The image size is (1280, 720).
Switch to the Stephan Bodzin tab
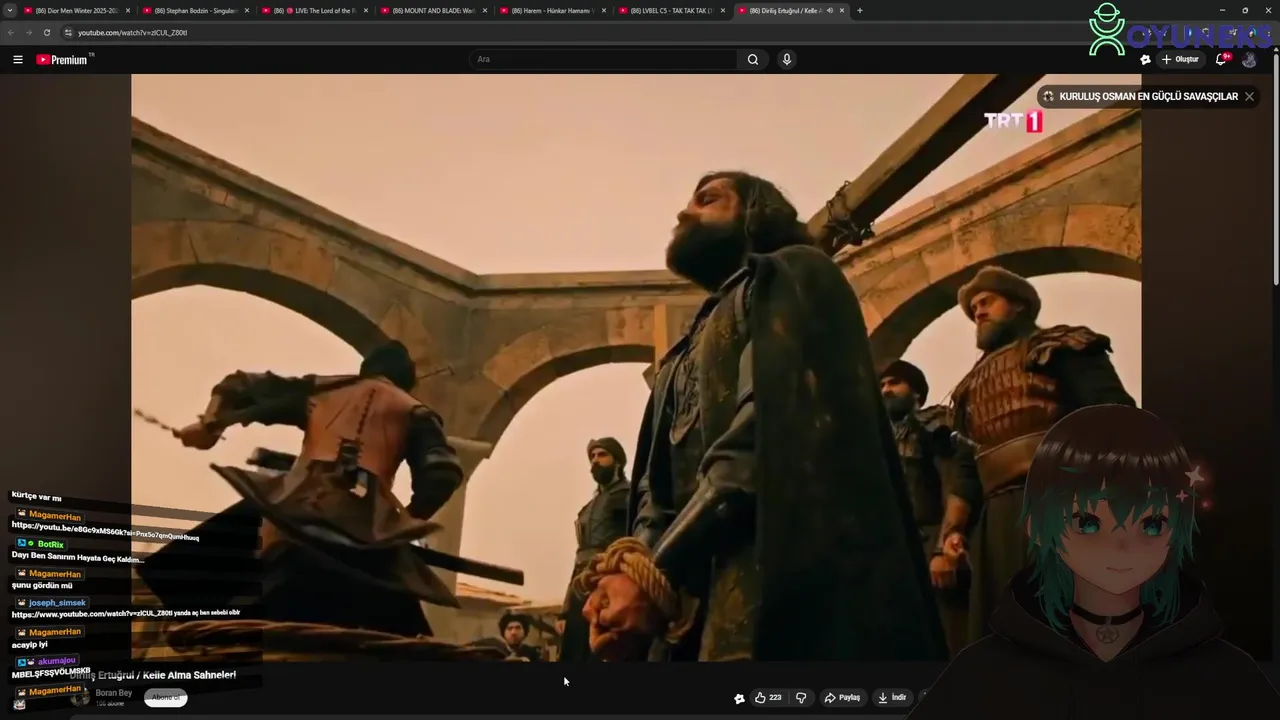click(x=195, y=10)
